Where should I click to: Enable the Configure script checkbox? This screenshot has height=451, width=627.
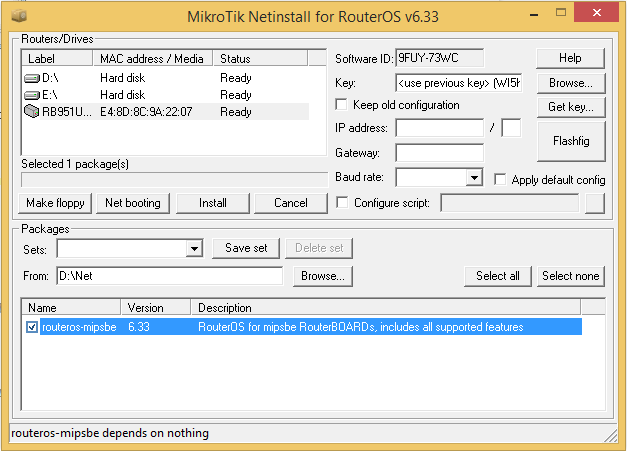[x=342, y=203]
